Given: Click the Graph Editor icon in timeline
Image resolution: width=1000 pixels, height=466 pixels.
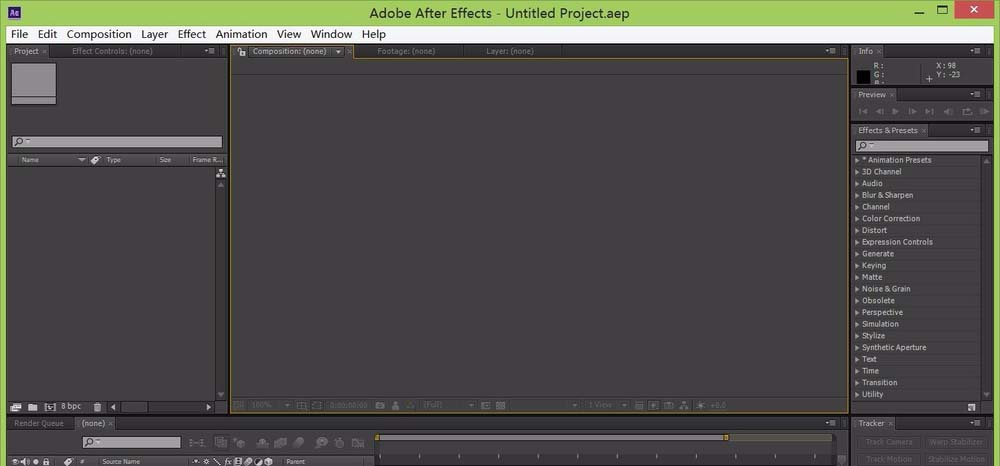Looking at the screenshot, I should [x=358, y=442].
